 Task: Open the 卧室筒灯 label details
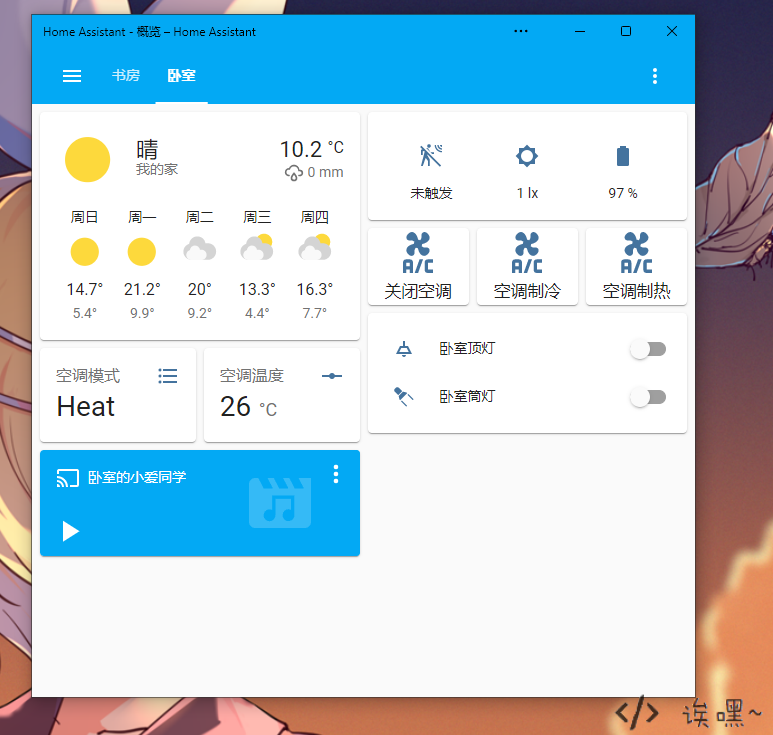[x=467, y=396]
